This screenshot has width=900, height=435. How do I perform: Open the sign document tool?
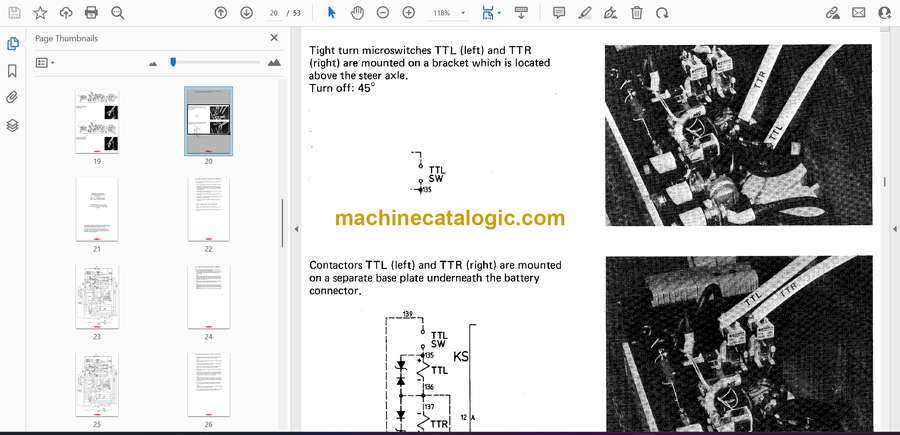[611, 13]
